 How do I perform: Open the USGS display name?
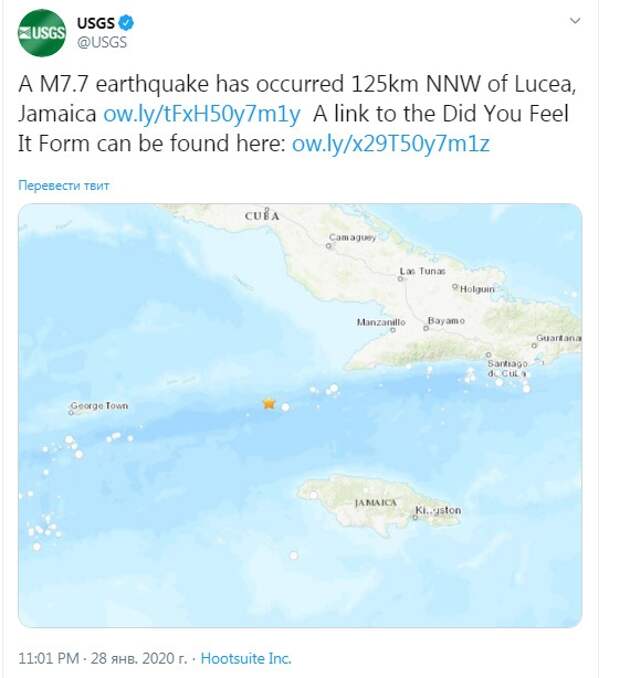pos(96,22)
